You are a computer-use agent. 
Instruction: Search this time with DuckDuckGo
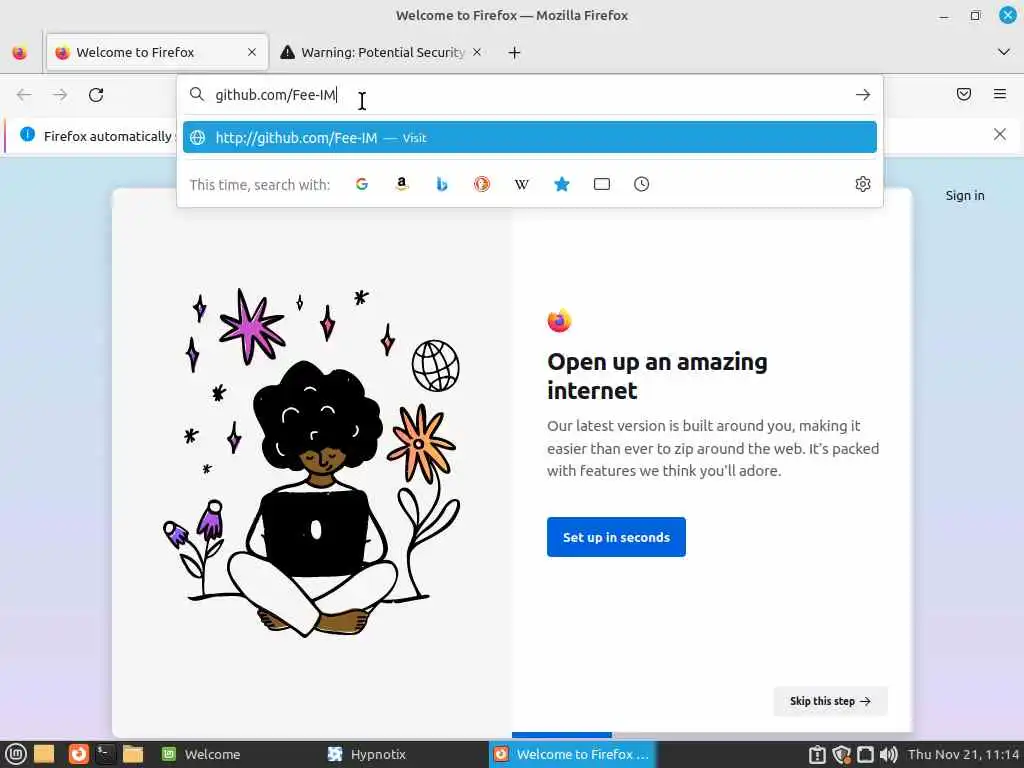[481, 184]
